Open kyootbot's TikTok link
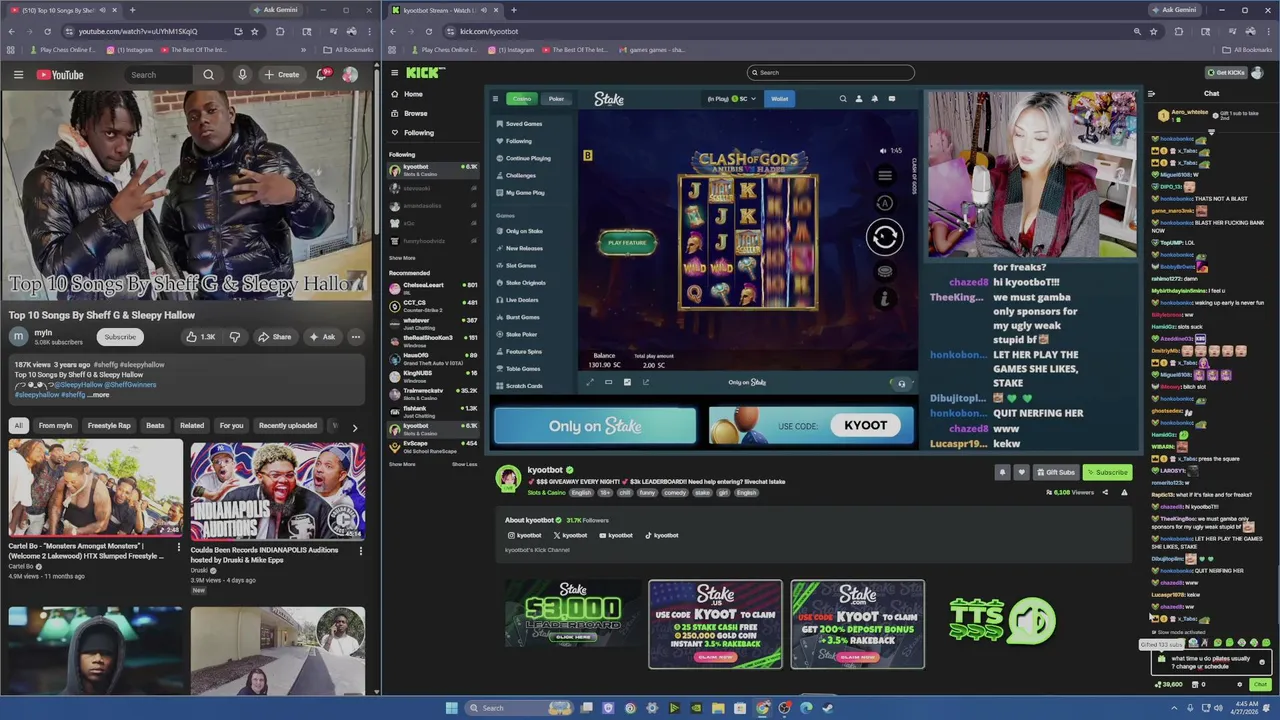The height and width of the screenshot is (720, 1280). (x=662, y=535)
